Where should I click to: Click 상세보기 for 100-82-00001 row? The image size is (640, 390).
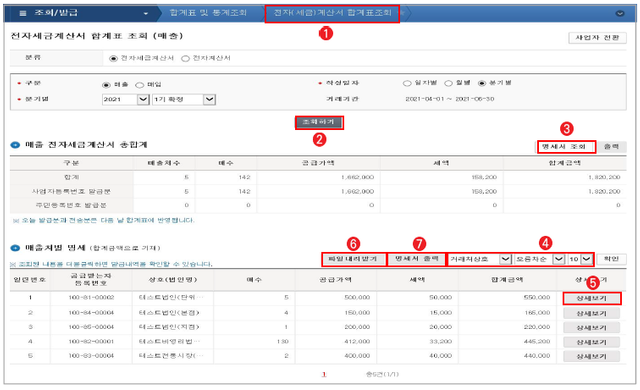click(x=591, y=342)
